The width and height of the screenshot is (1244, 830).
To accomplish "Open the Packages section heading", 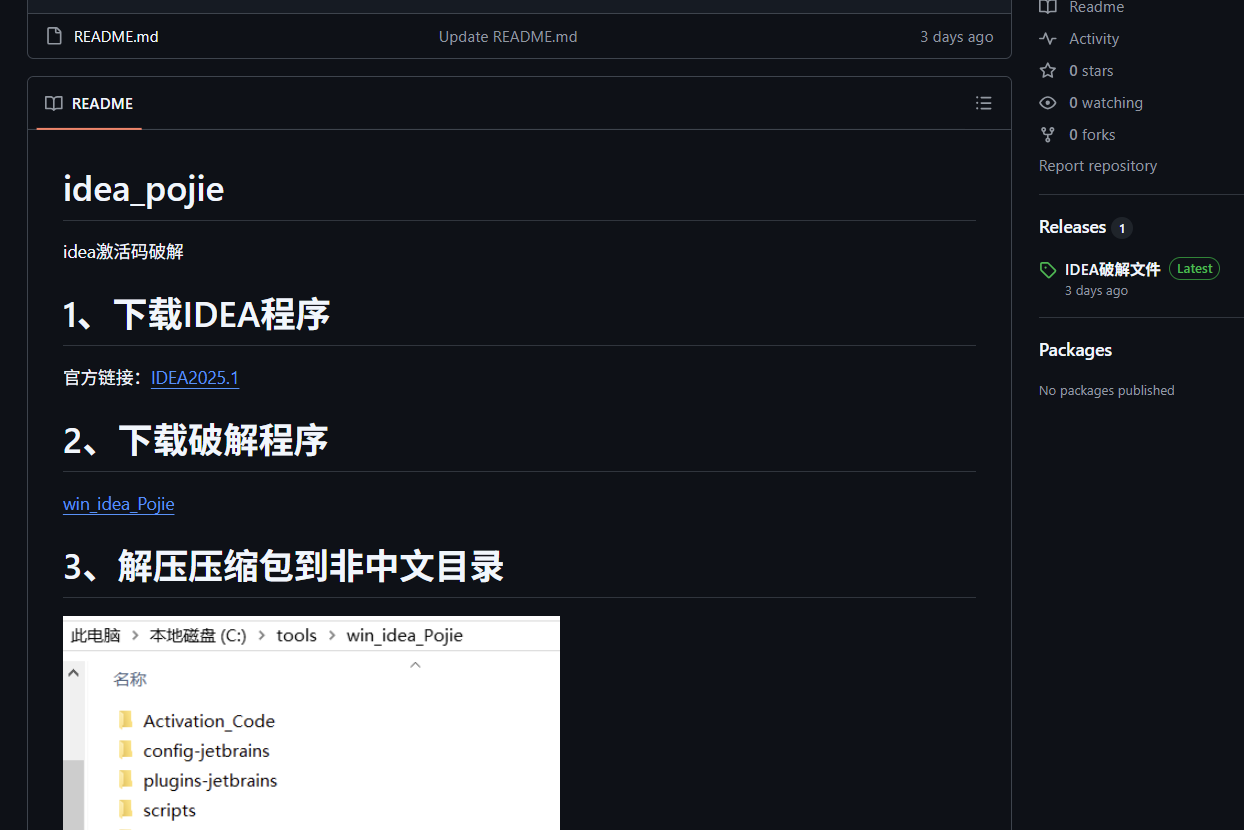I will point(1075,350).
